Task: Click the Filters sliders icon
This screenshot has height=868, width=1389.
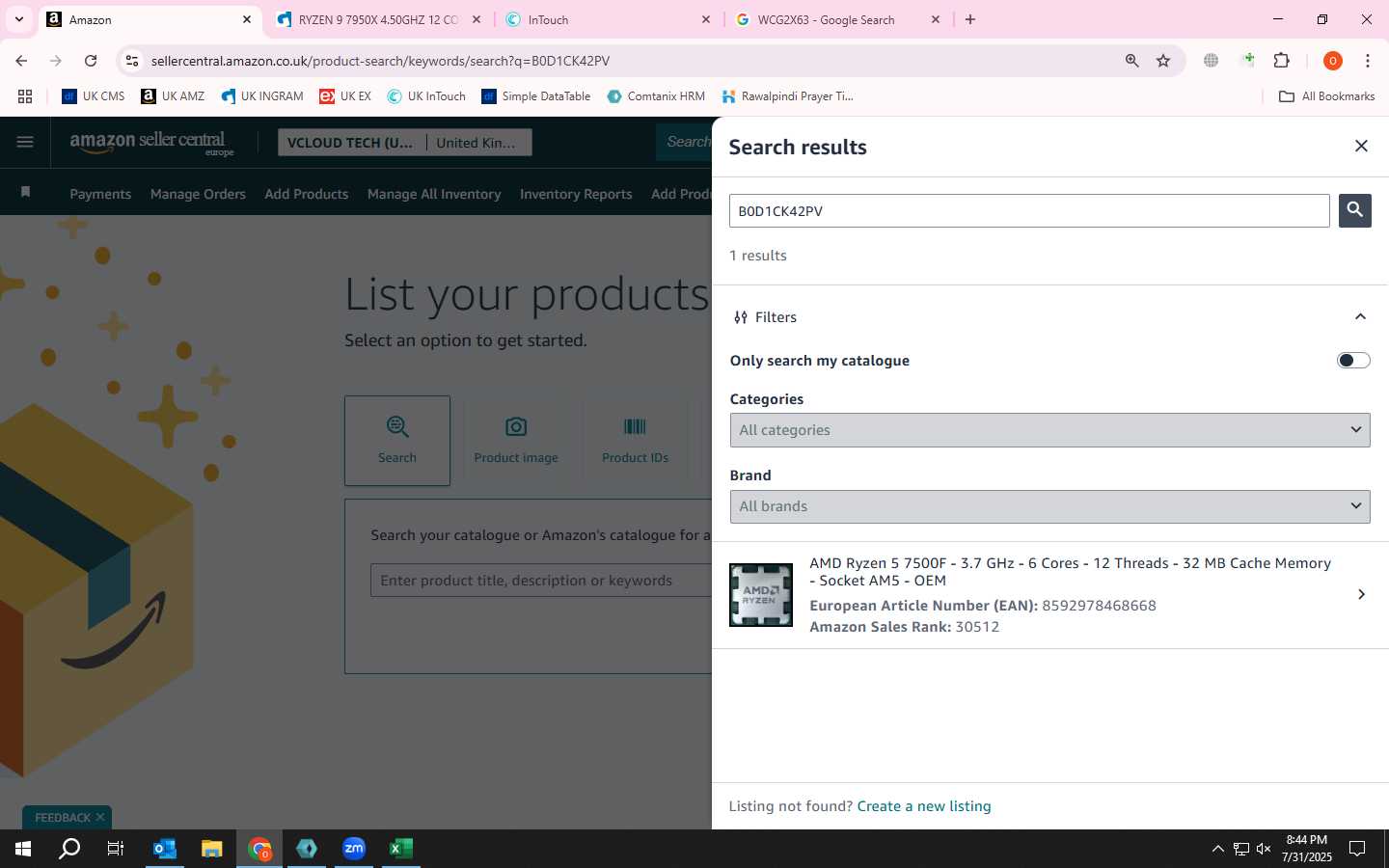Action: click(x=740, y=317)
